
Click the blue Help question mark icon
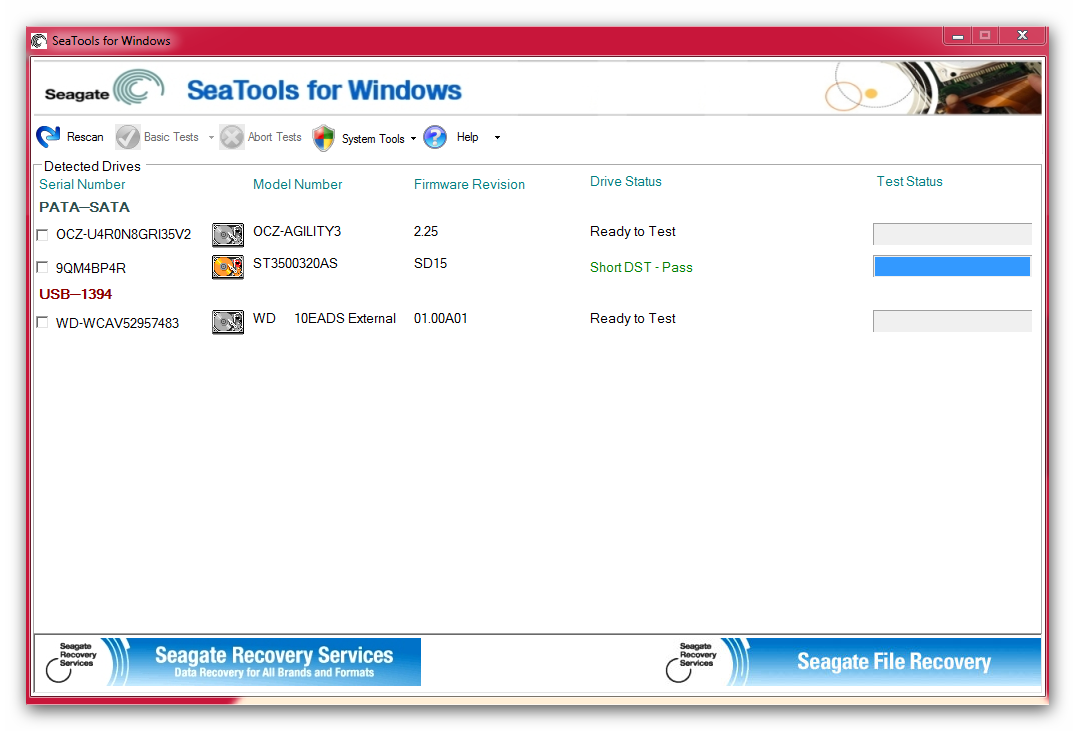point(435,137)
